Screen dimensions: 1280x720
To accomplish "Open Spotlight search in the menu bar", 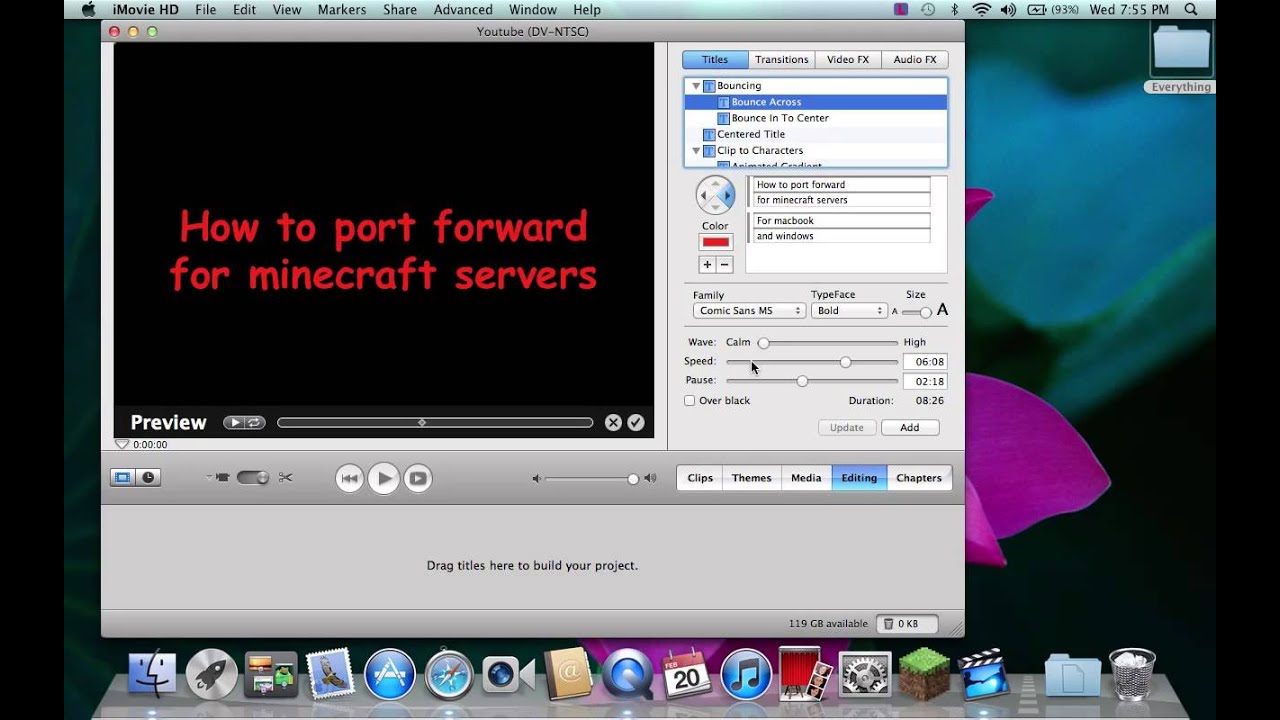I will [1191, 9].
